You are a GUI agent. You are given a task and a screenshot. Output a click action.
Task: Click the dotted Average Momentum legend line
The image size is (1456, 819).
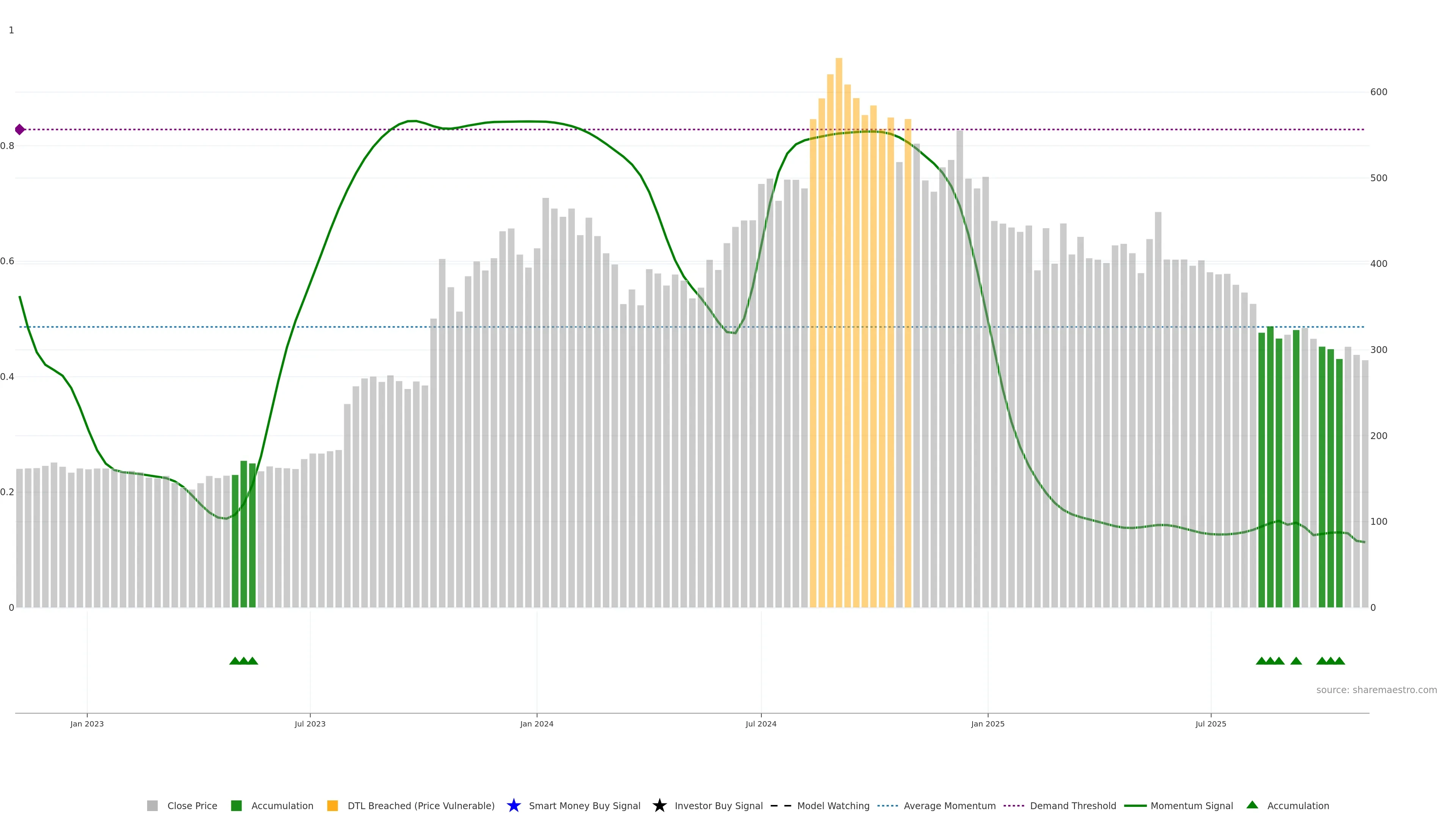[x=887, y=805]
